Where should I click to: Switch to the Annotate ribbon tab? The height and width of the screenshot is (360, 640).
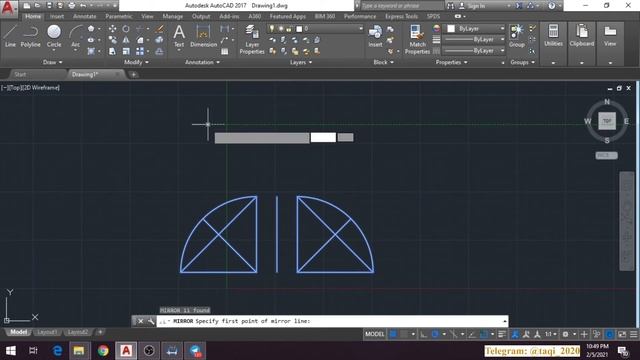(84, 16)
